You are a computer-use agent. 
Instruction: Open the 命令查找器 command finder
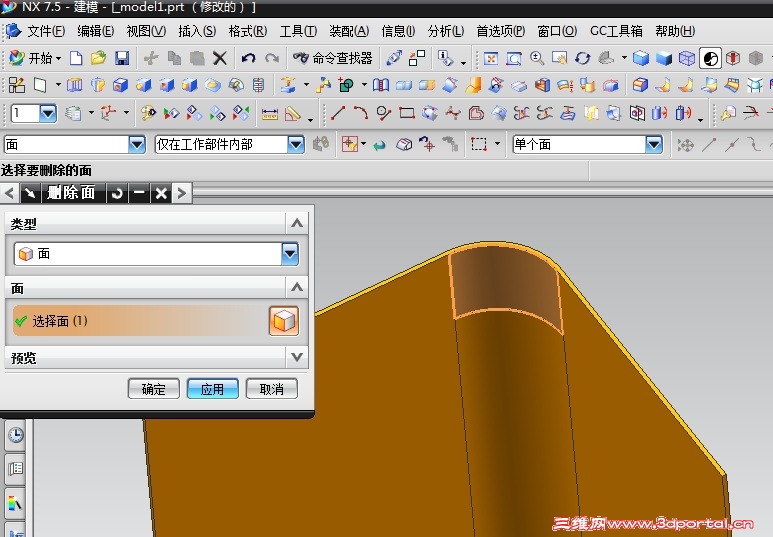pos(333,58)
